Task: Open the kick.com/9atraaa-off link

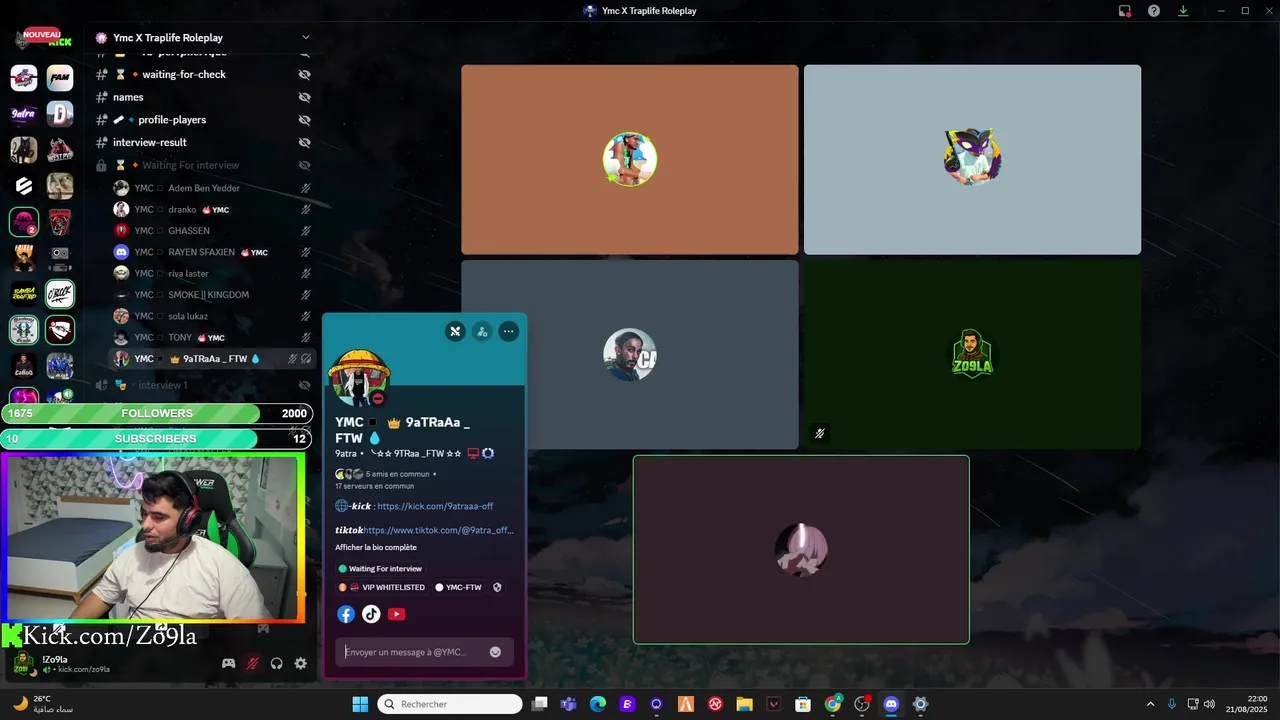Action: coord(435,506)
